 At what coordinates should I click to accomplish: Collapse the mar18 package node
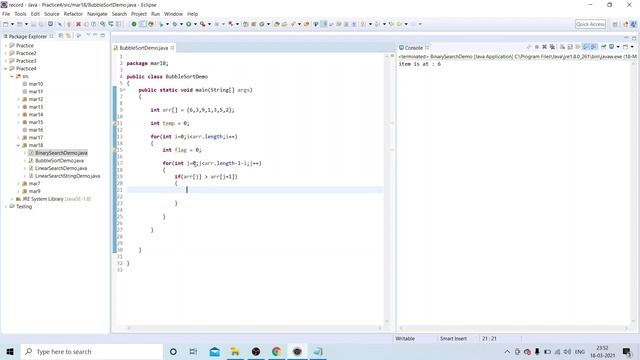[18, 145]
